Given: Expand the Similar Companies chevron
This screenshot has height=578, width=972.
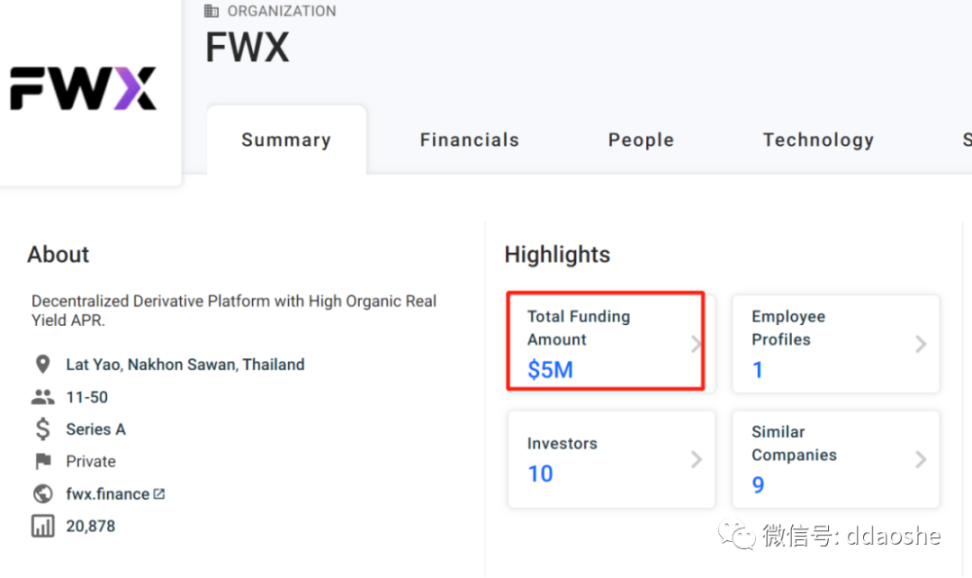Looking at the screenshot, I should tap(920, 460).
